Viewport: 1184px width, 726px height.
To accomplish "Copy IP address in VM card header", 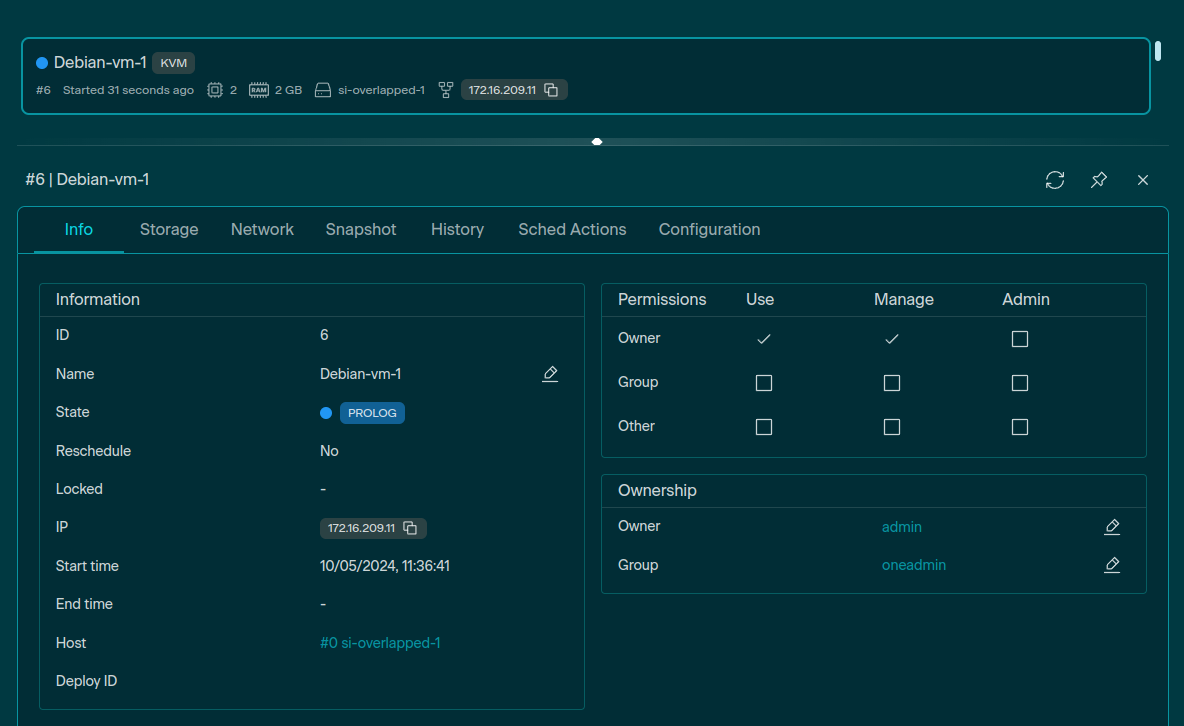I will click(551, 90).
